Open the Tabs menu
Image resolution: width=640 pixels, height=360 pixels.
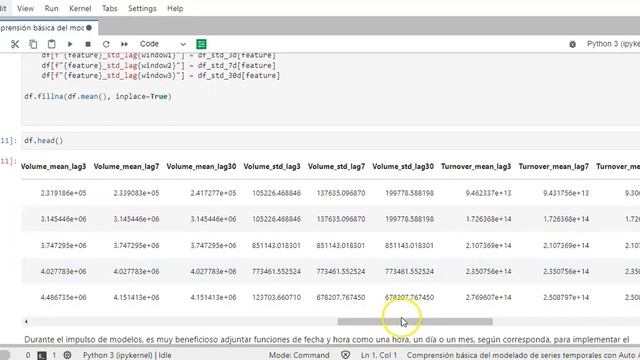[109, 9]
